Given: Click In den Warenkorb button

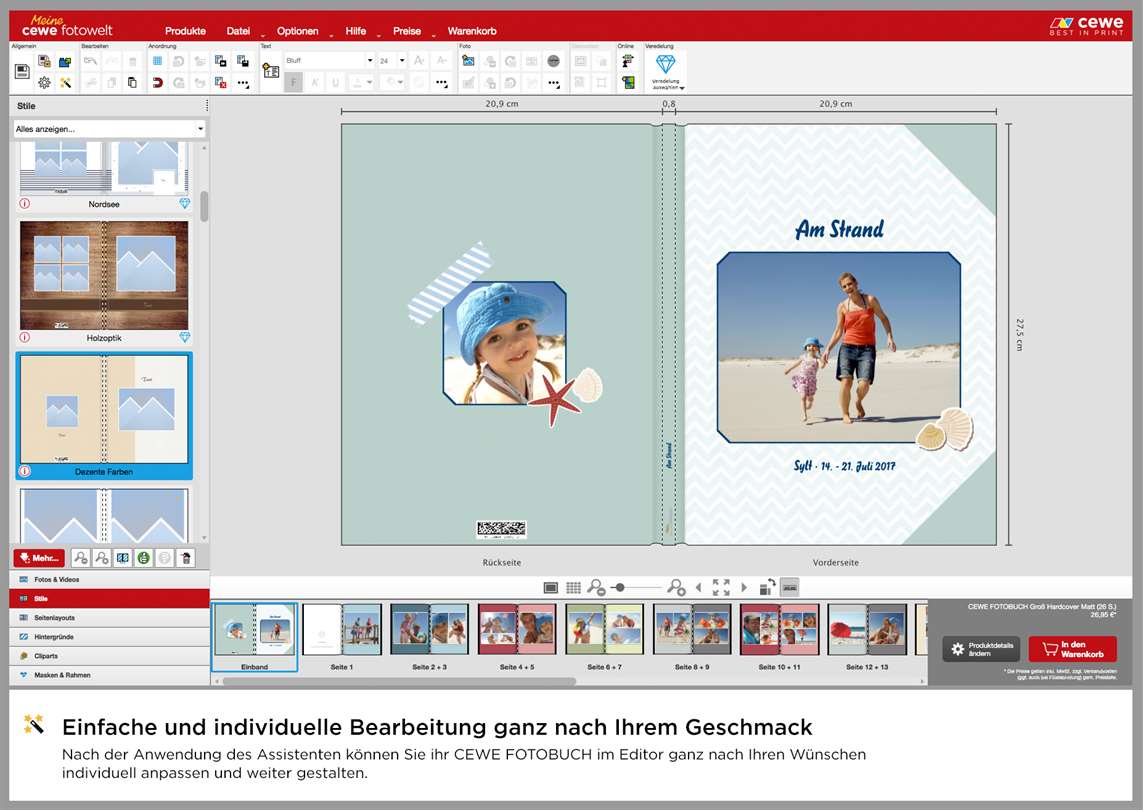Looking at the screenshot, I should click(1072, 649).
